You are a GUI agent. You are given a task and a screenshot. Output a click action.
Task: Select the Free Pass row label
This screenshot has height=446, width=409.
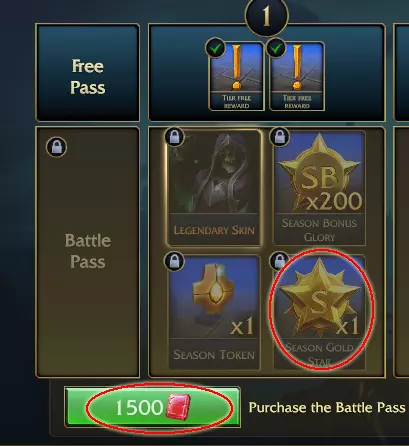coord(88,77)
